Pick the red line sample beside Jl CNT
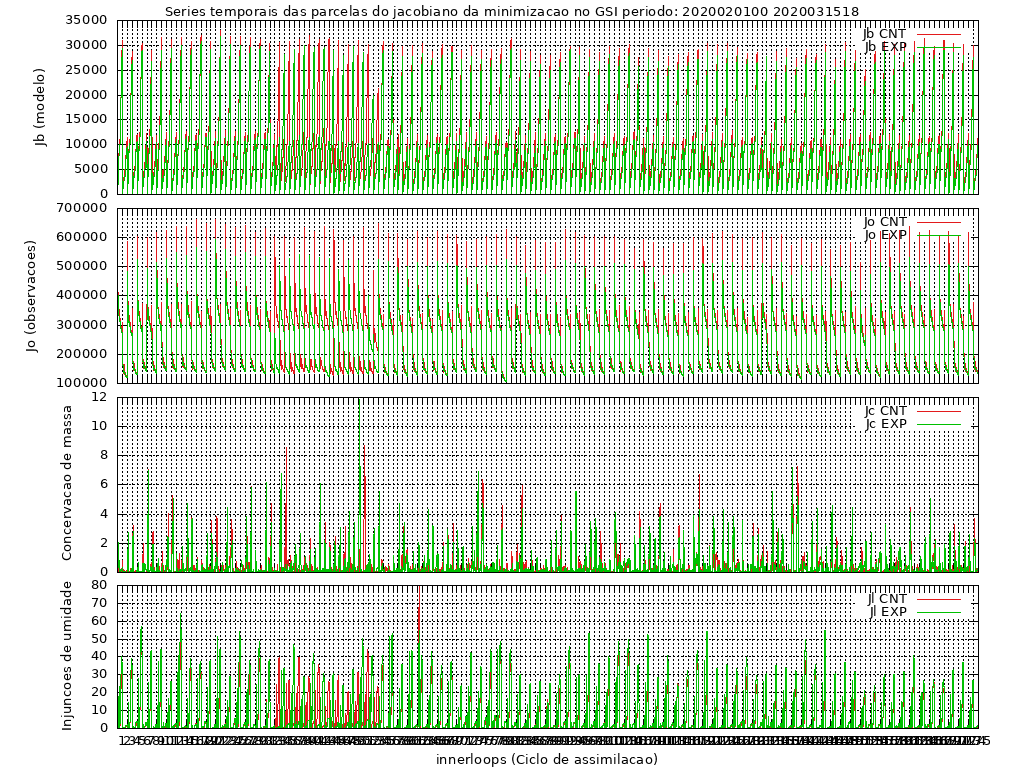Image resolution: width=1024 pixels, height=768 pixels. point(939,599)
